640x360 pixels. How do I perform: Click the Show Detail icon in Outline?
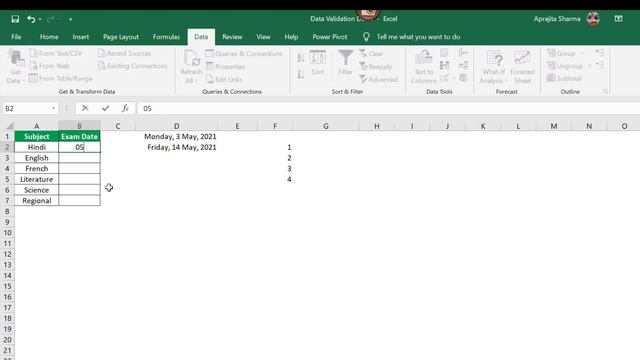coord(600,53)
